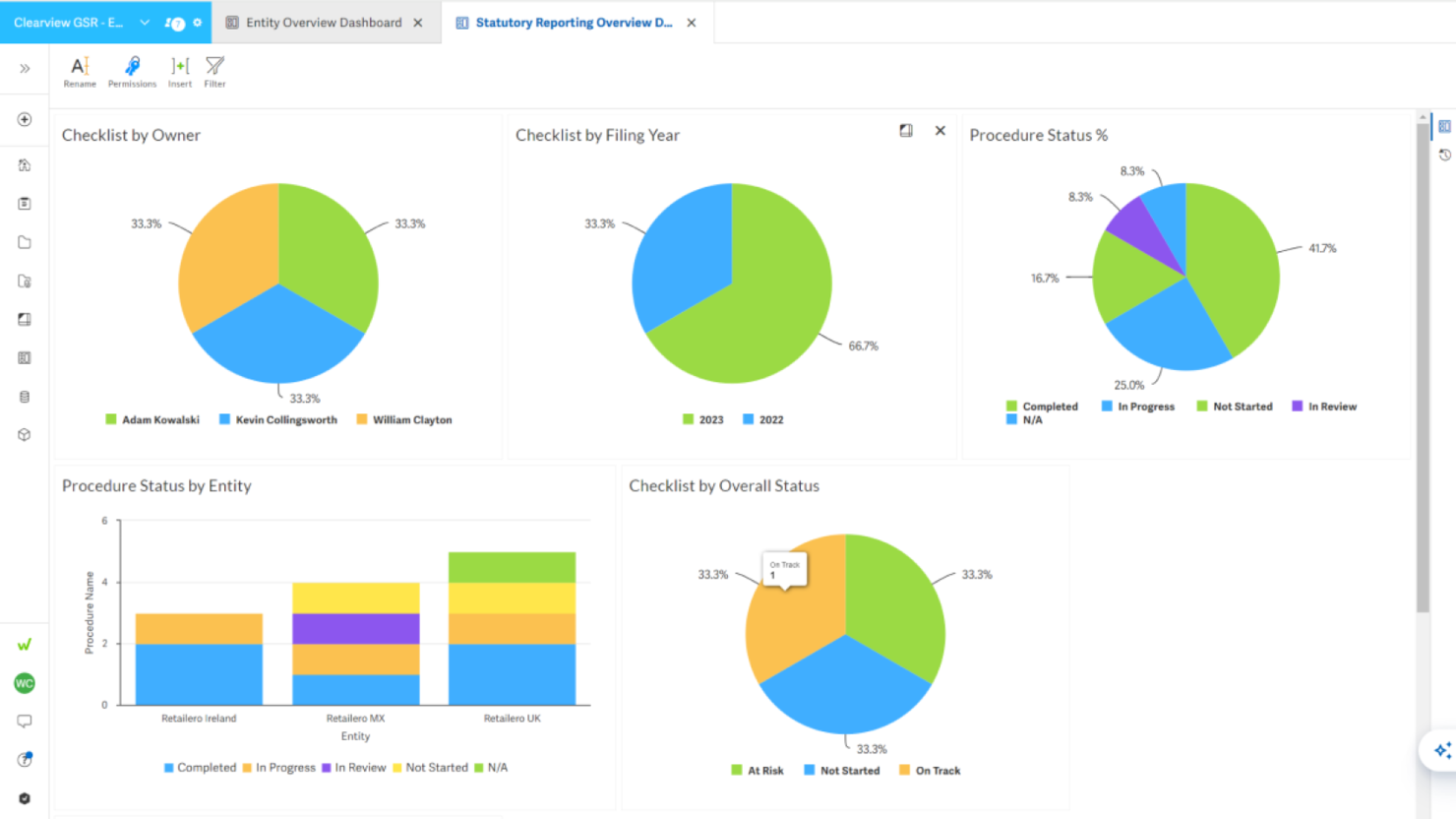Close the Entity Overview Dashboard tab
This screenshot has width=1456, height=819.
point(418,23)
